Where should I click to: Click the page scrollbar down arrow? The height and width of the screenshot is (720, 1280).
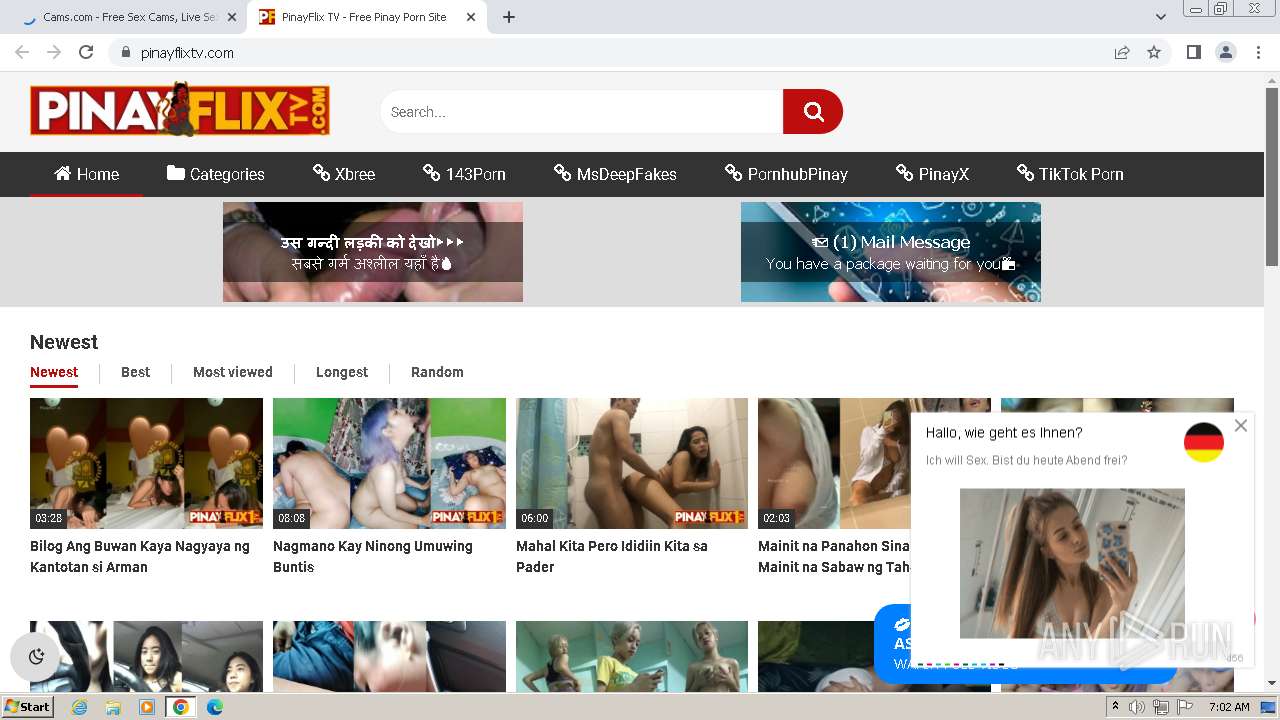click(x=1272, y=683)
